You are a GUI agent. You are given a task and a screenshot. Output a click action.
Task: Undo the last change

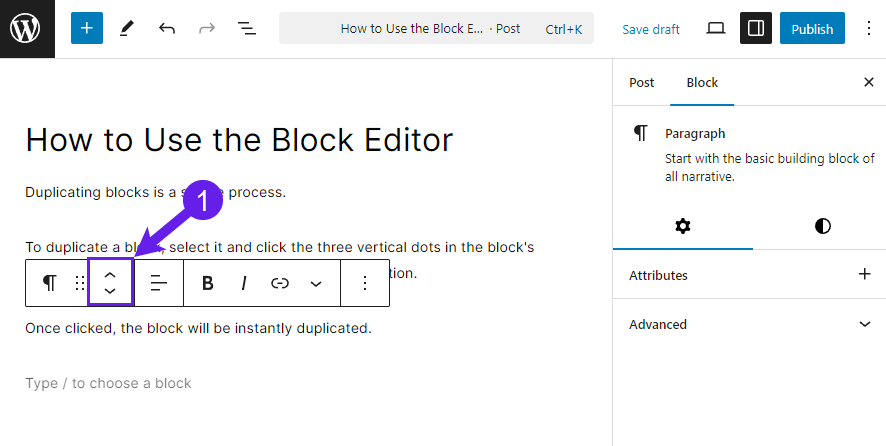pos(167,28)
